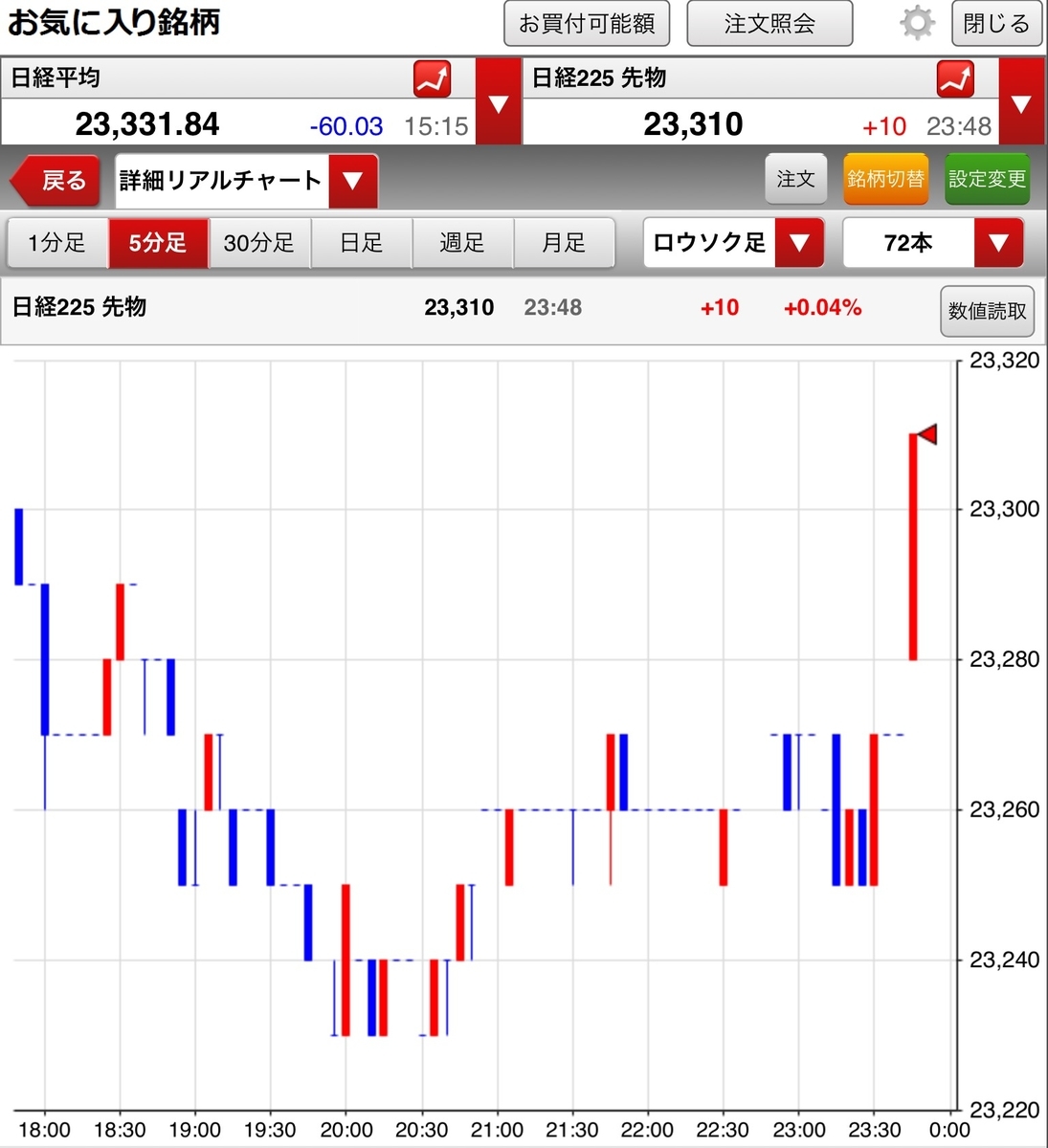Click the 21:00 time axis label
Viewport: 1048px width, 1148px height.
[x=497, y=1130]
